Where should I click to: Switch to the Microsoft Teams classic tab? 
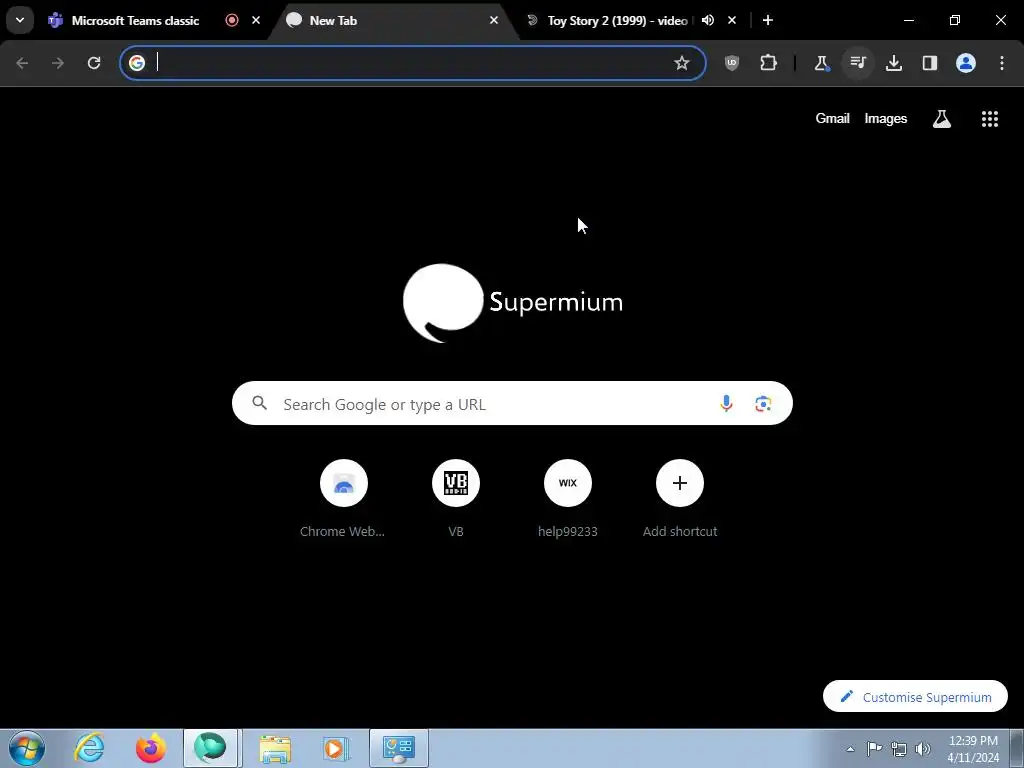point(134,20)
